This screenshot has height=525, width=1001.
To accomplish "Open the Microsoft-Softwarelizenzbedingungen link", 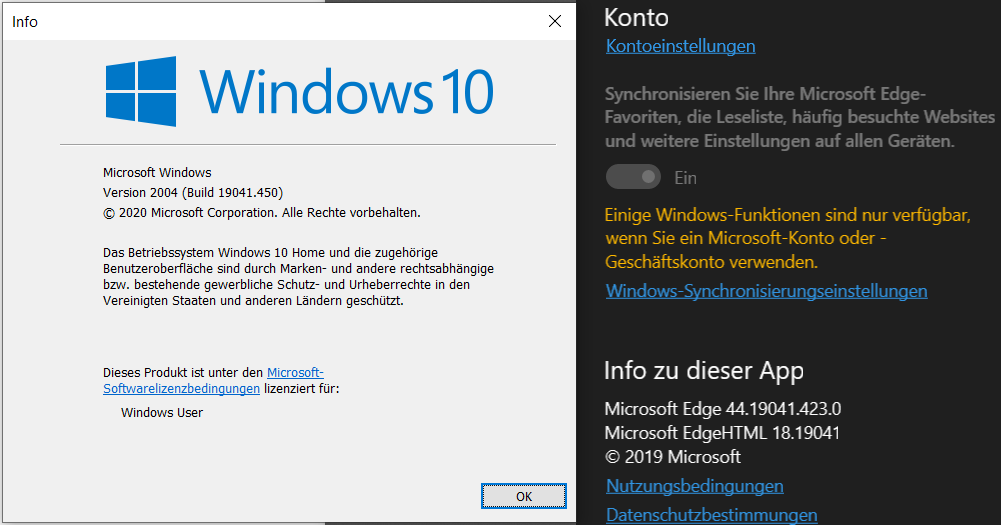I will click(x=213, y=381).
